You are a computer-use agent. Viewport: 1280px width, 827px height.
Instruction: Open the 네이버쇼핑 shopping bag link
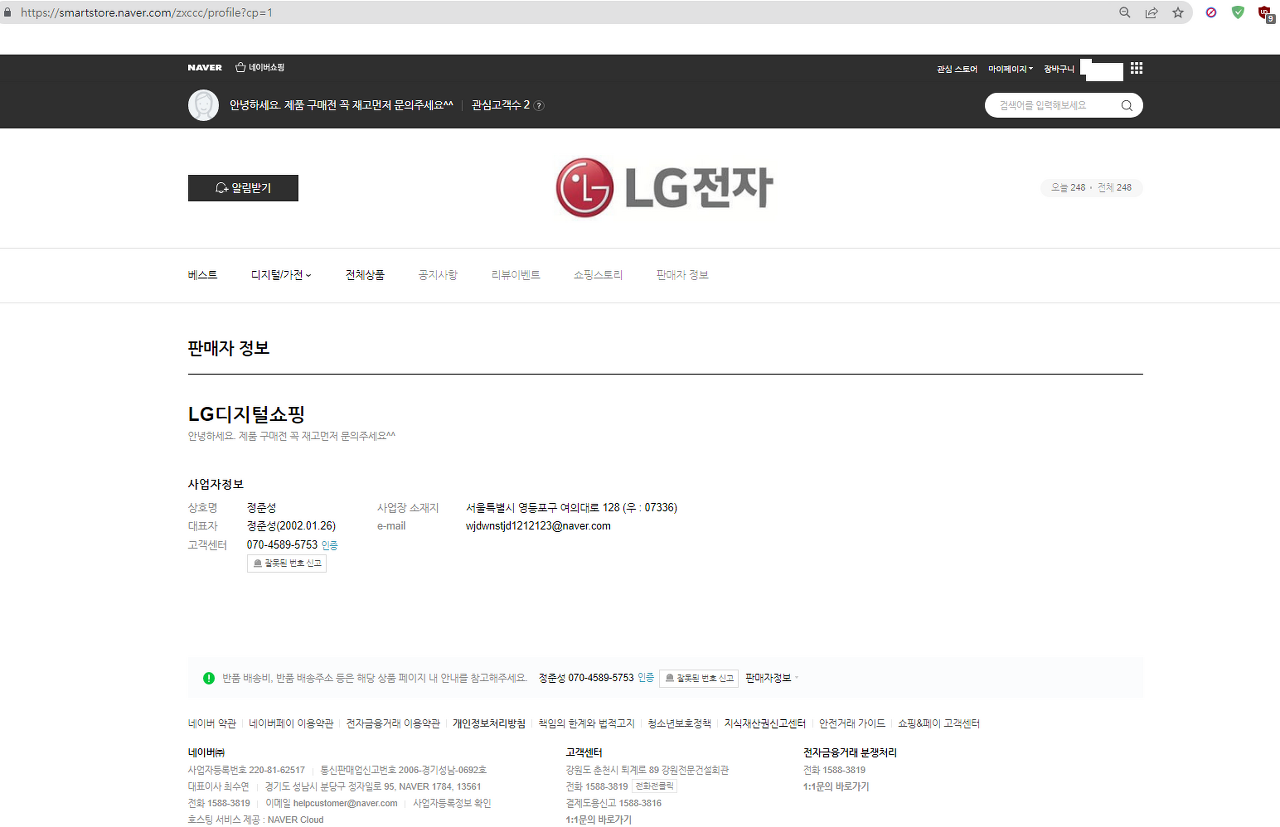pos(260,68)
